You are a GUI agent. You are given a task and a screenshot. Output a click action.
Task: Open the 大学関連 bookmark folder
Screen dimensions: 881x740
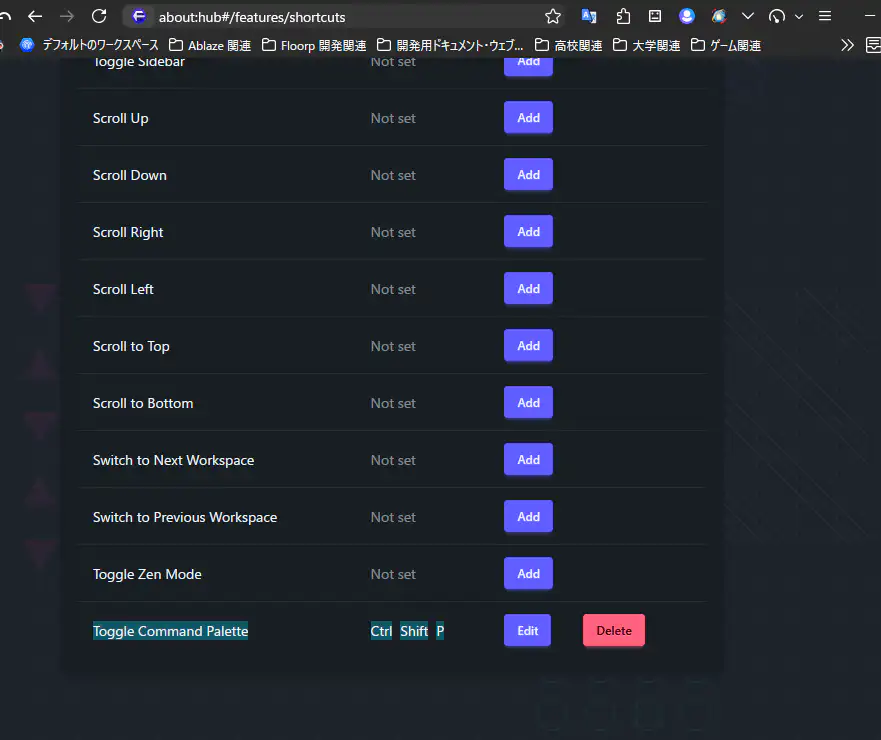point(646,46)
